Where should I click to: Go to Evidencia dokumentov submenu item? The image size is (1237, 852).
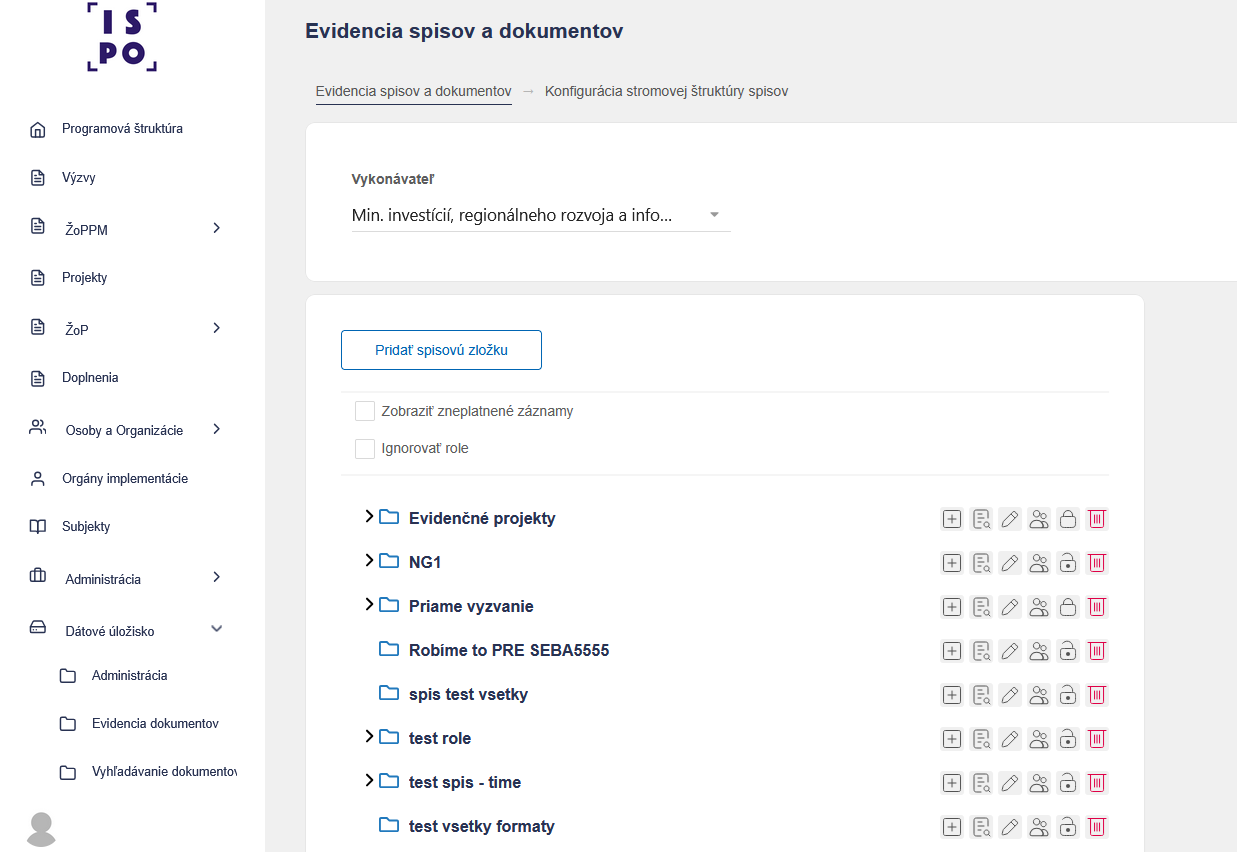point(155,724)
